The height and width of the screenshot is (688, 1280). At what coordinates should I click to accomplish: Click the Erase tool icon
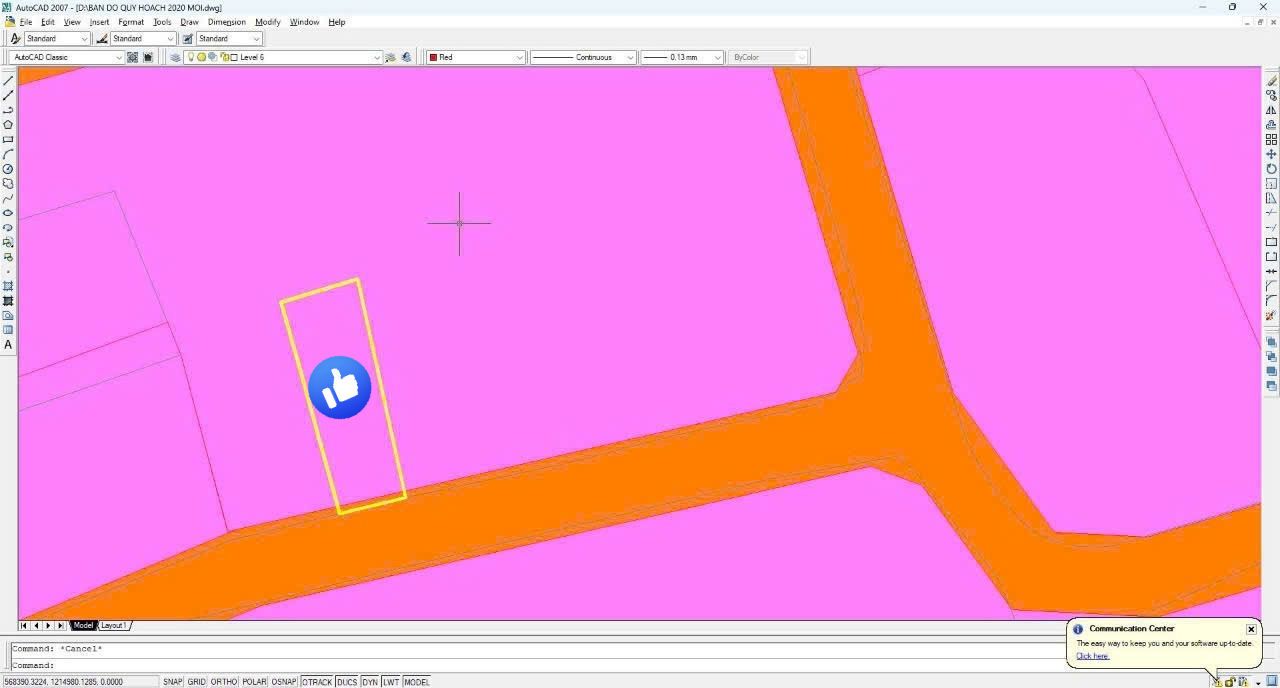coord(1271,81)
